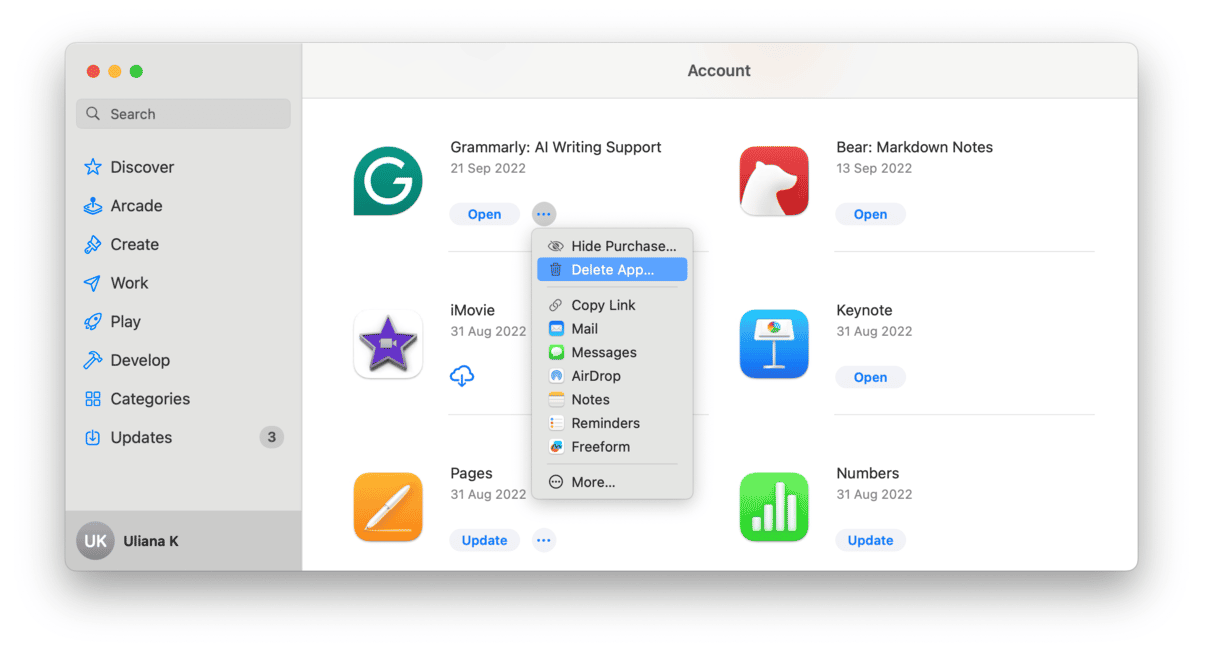Click the Arcade joystick icon in sidebar
This screenshot has width=1216, height=664.
[x=93, y=206]
